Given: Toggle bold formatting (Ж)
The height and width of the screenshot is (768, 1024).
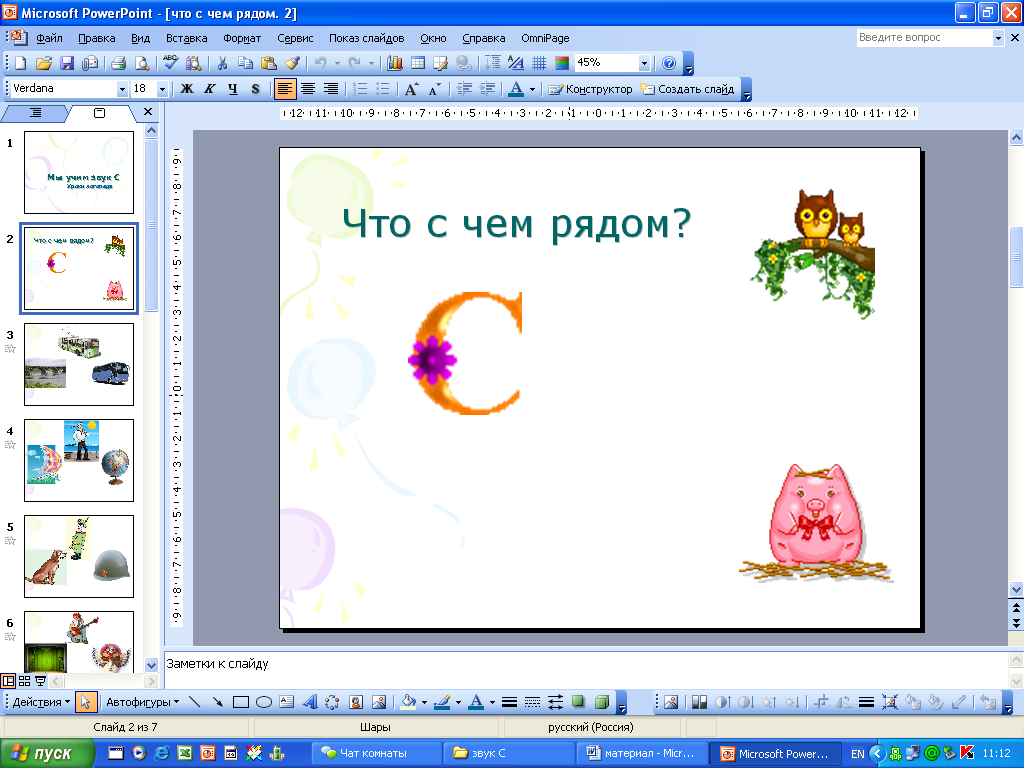Looking at the screenshot, I should pos(187,89).
